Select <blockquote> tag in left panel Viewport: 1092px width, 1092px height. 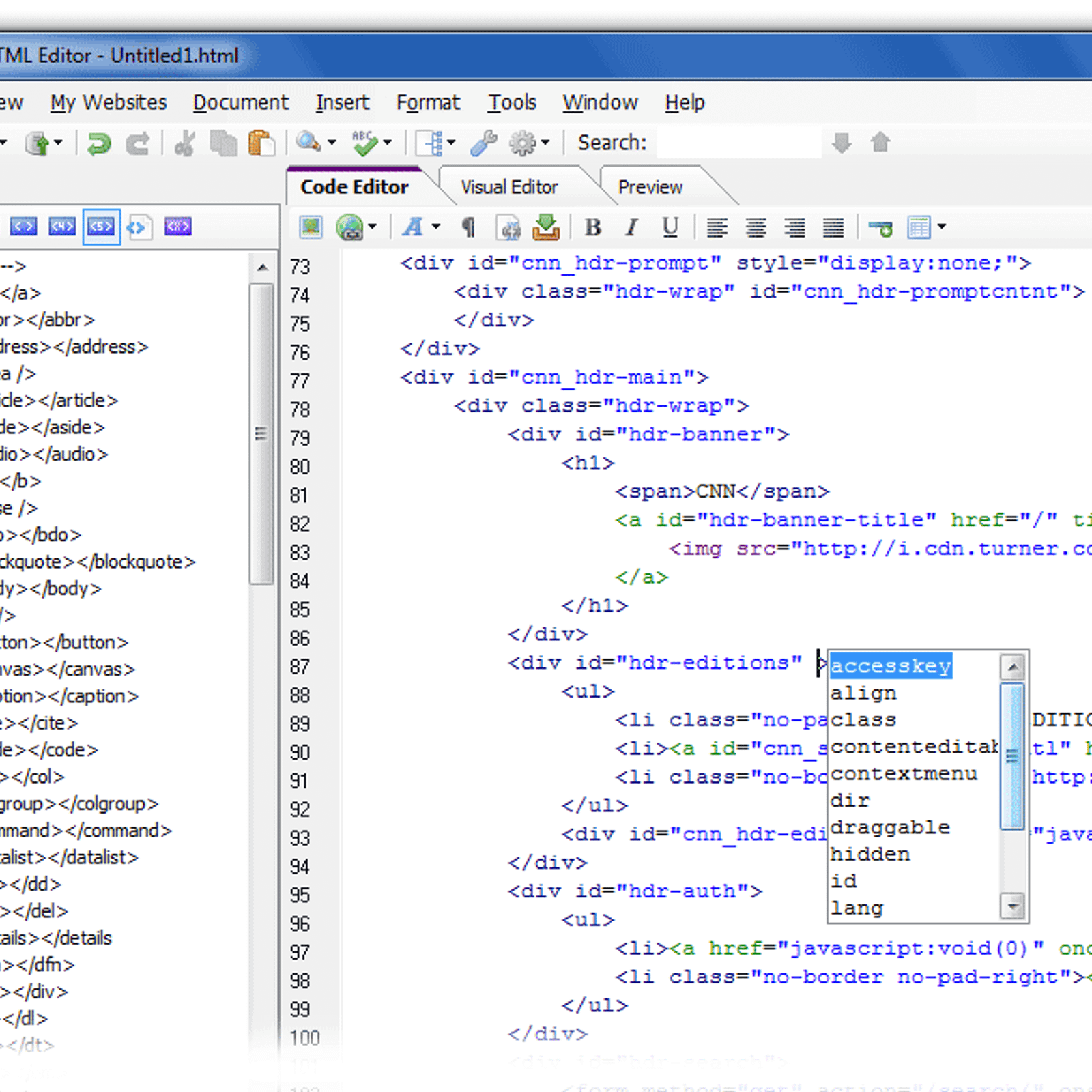tap(97, 562)
